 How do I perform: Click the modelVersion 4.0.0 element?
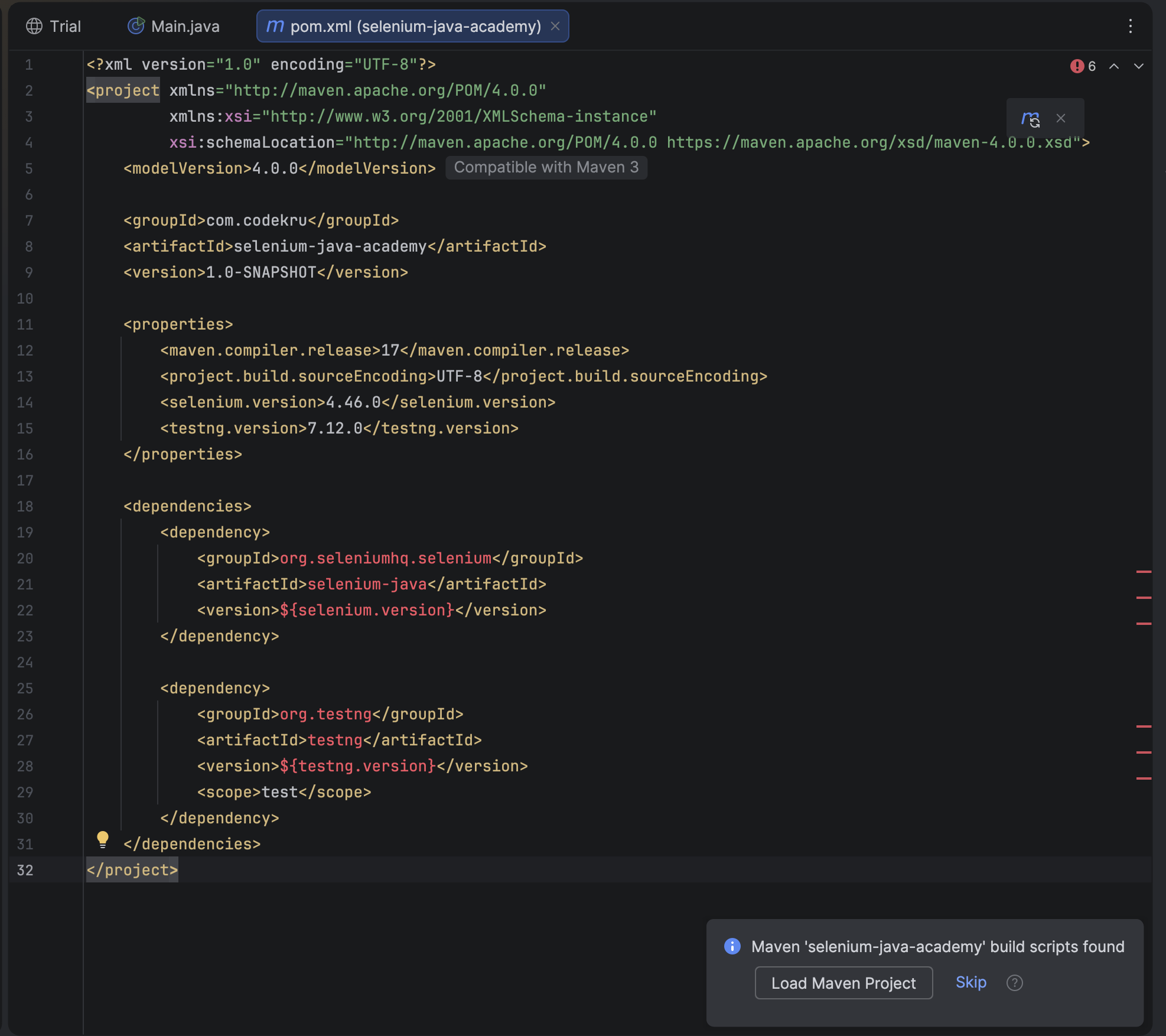279,168
